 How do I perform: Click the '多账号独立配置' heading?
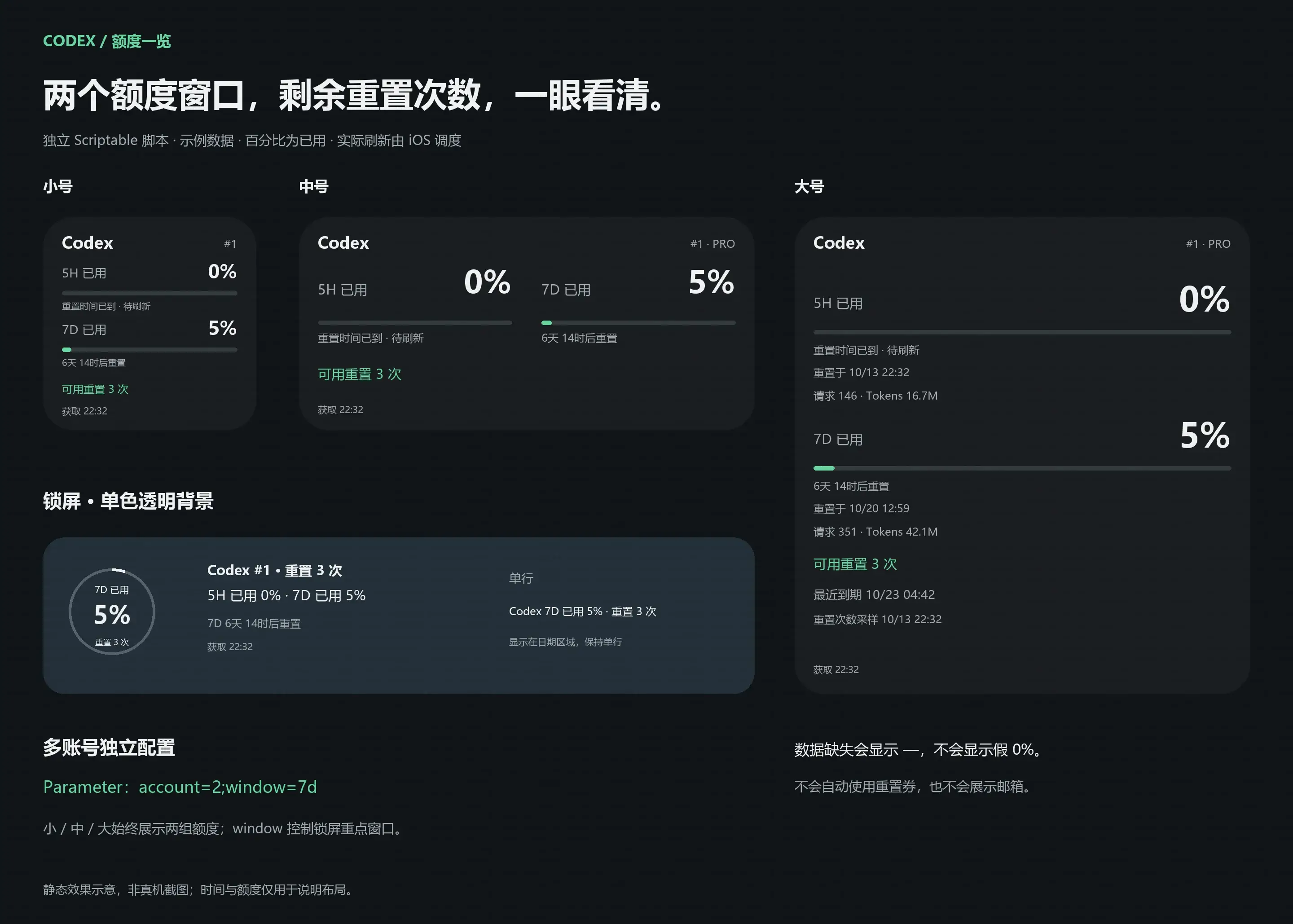(109, 747)
